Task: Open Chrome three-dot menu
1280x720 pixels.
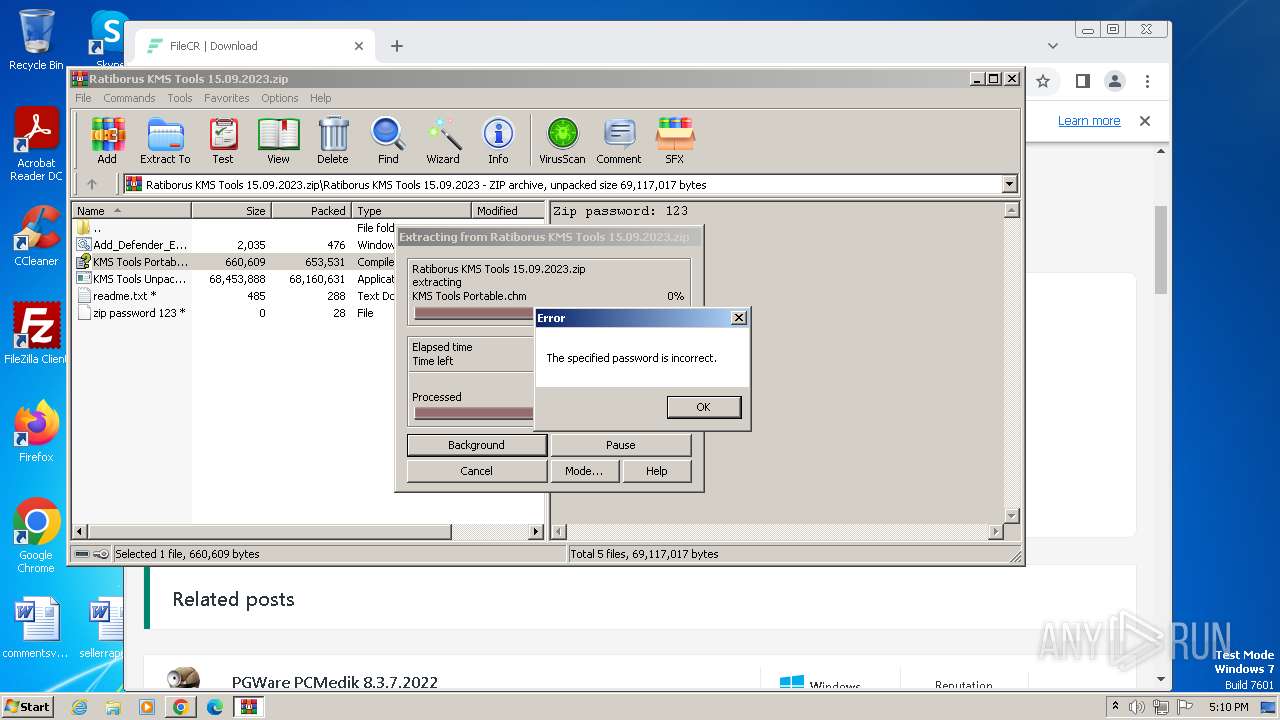Action: click(1147, 81)
